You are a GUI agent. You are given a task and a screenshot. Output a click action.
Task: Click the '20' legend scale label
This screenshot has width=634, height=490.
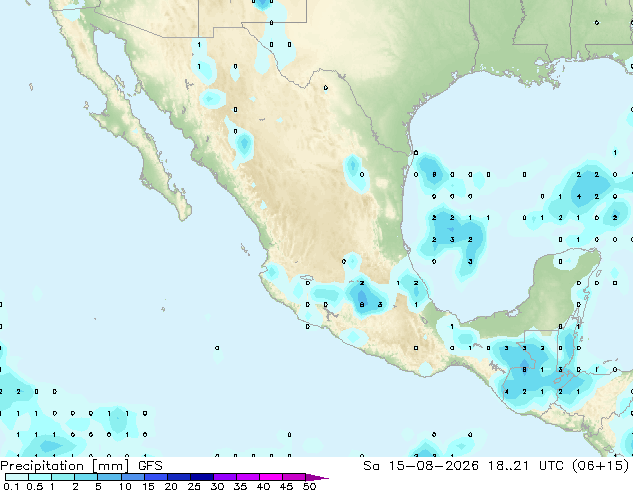pos(171,486)
